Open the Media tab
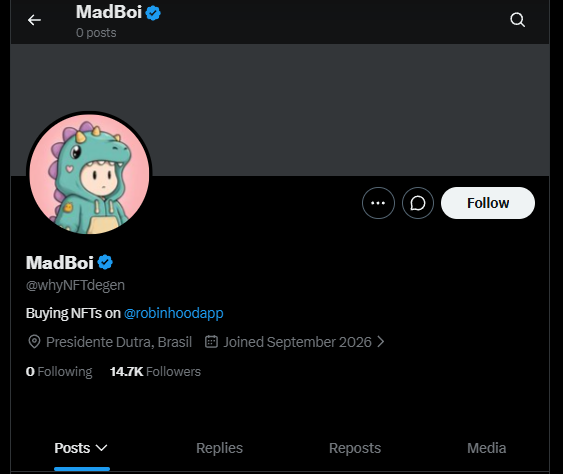Screen dimensions: 563x474 tap(487, 448)
